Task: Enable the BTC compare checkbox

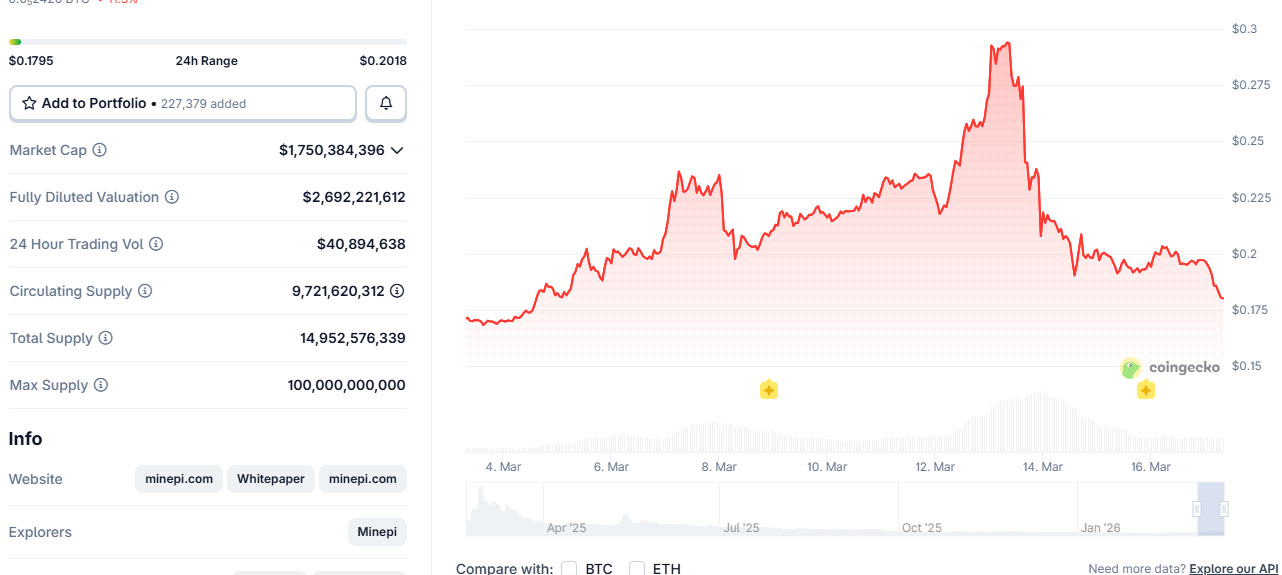Action: [569, 568]
